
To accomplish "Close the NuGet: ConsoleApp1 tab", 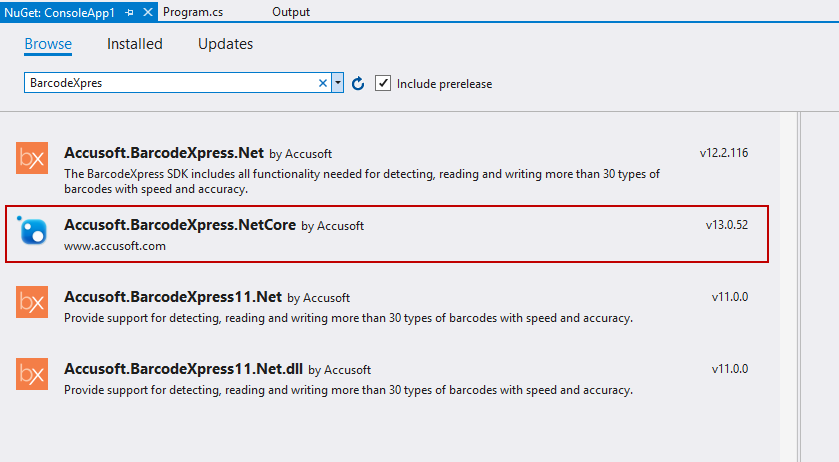I will [x=147, y=12].
